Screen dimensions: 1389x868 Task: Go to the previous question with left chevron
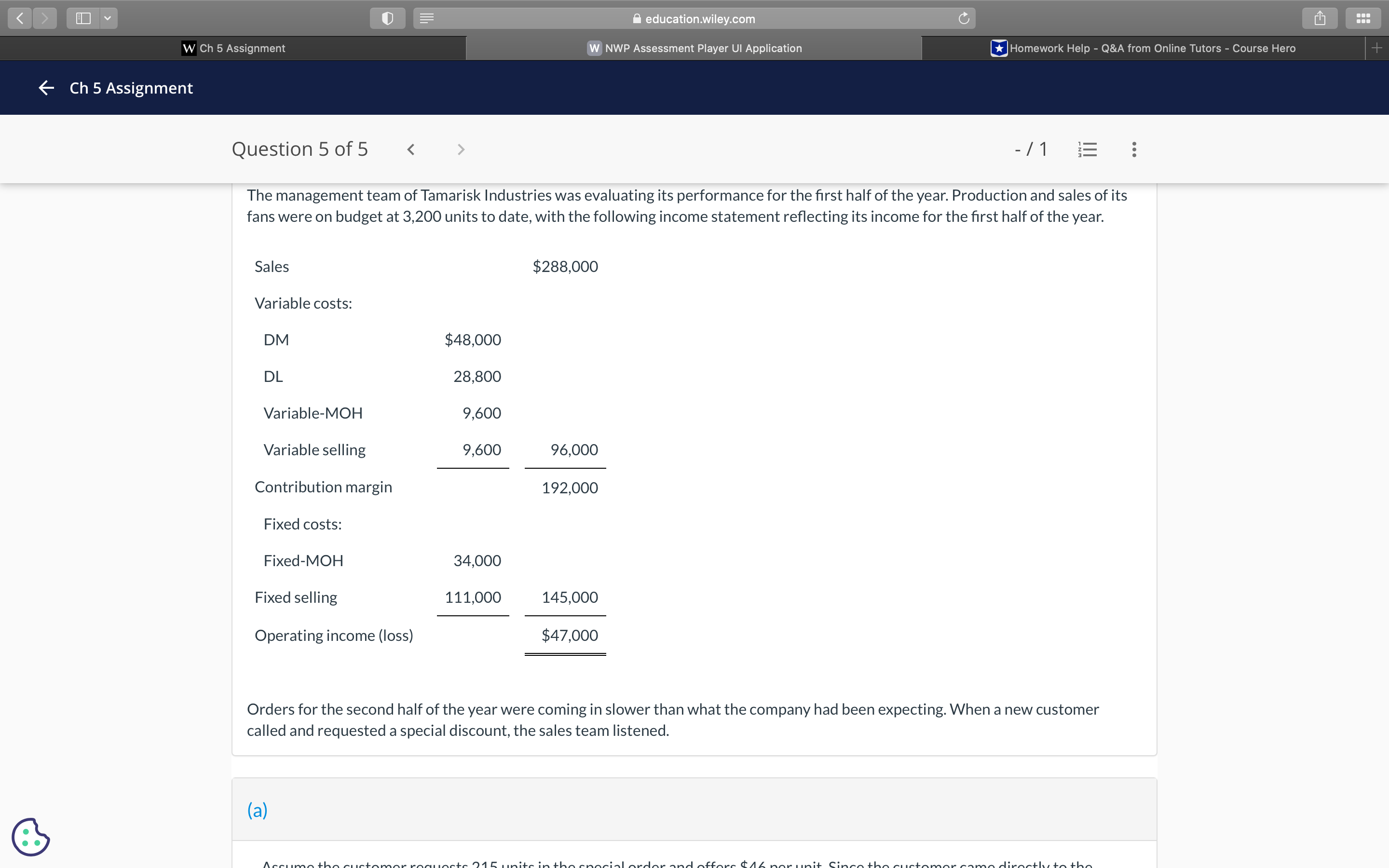pos(411,149)
